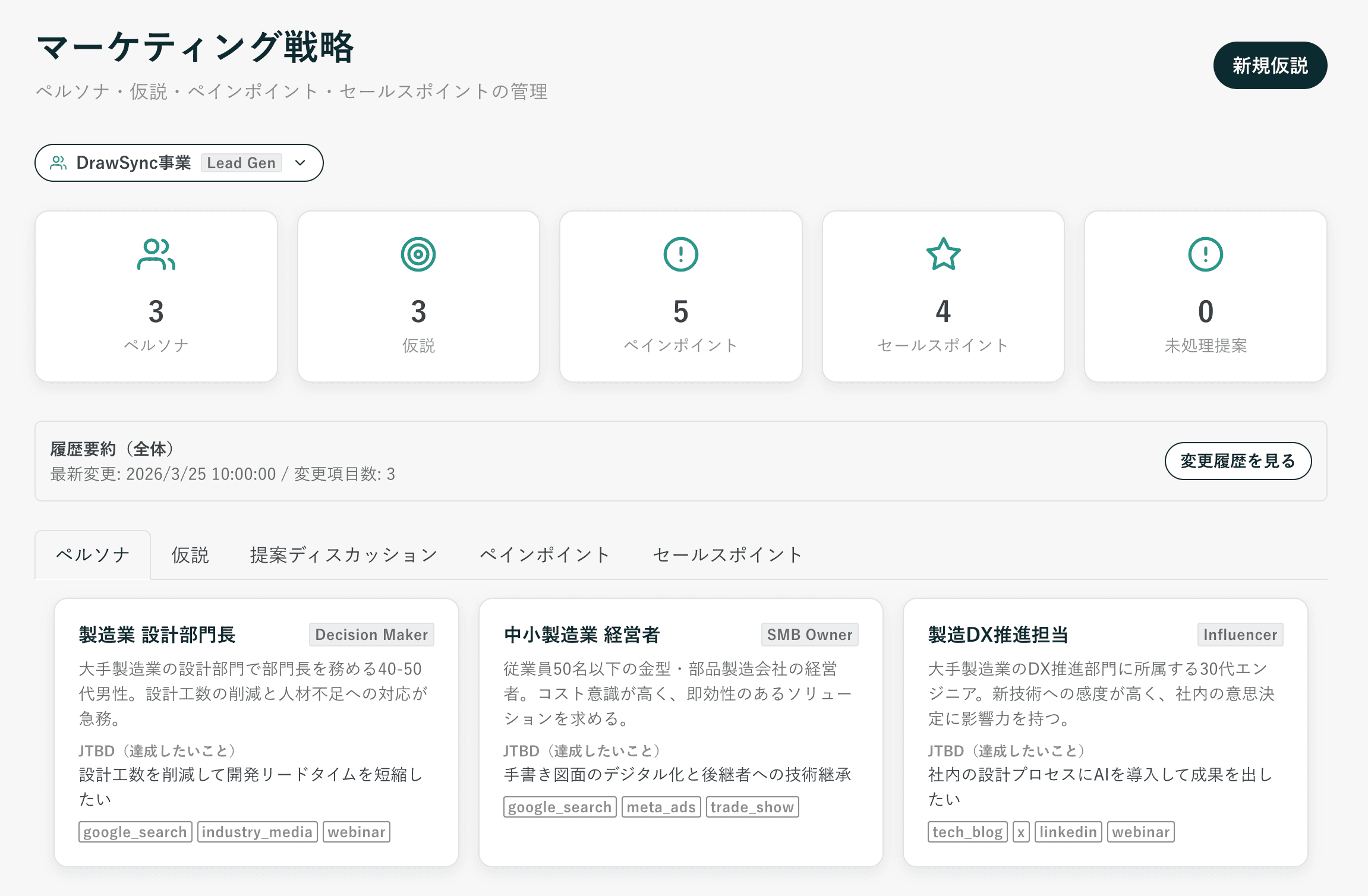Click the star icon on the セールスポイント card

944,253
